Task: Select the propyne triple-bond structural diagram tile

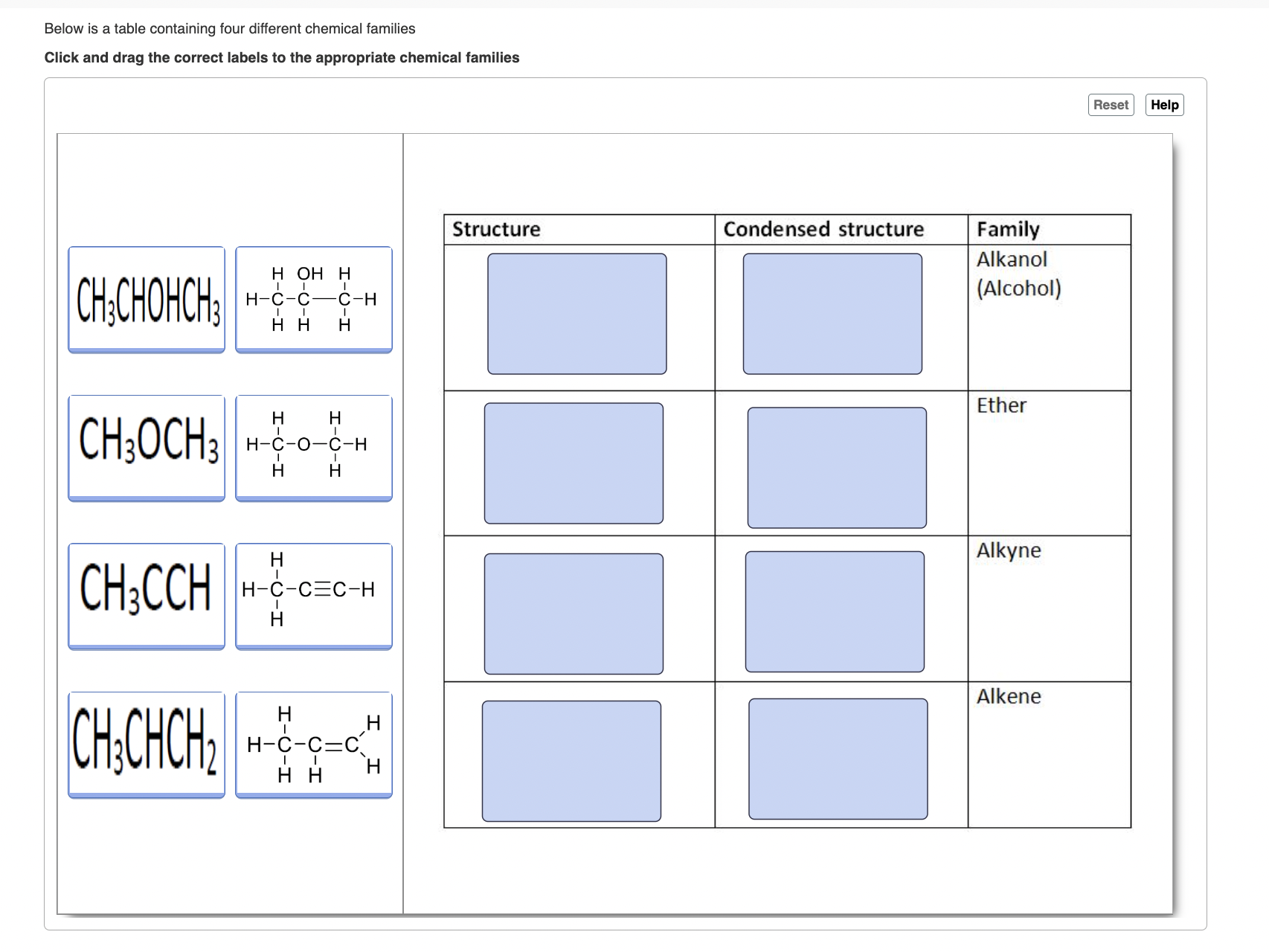Action: coord(313,594)
